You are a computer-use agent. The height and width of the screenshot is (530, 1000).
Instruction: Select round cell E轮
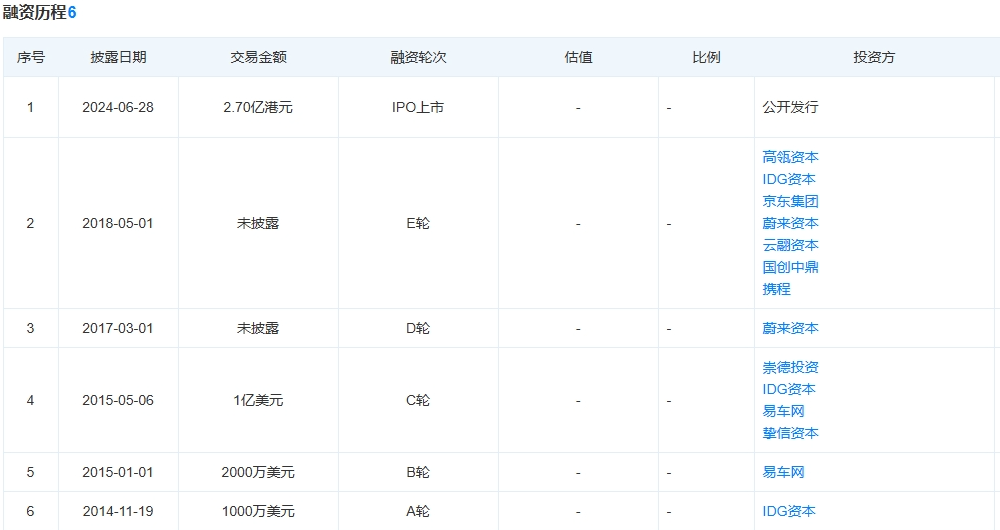point(418,223)
